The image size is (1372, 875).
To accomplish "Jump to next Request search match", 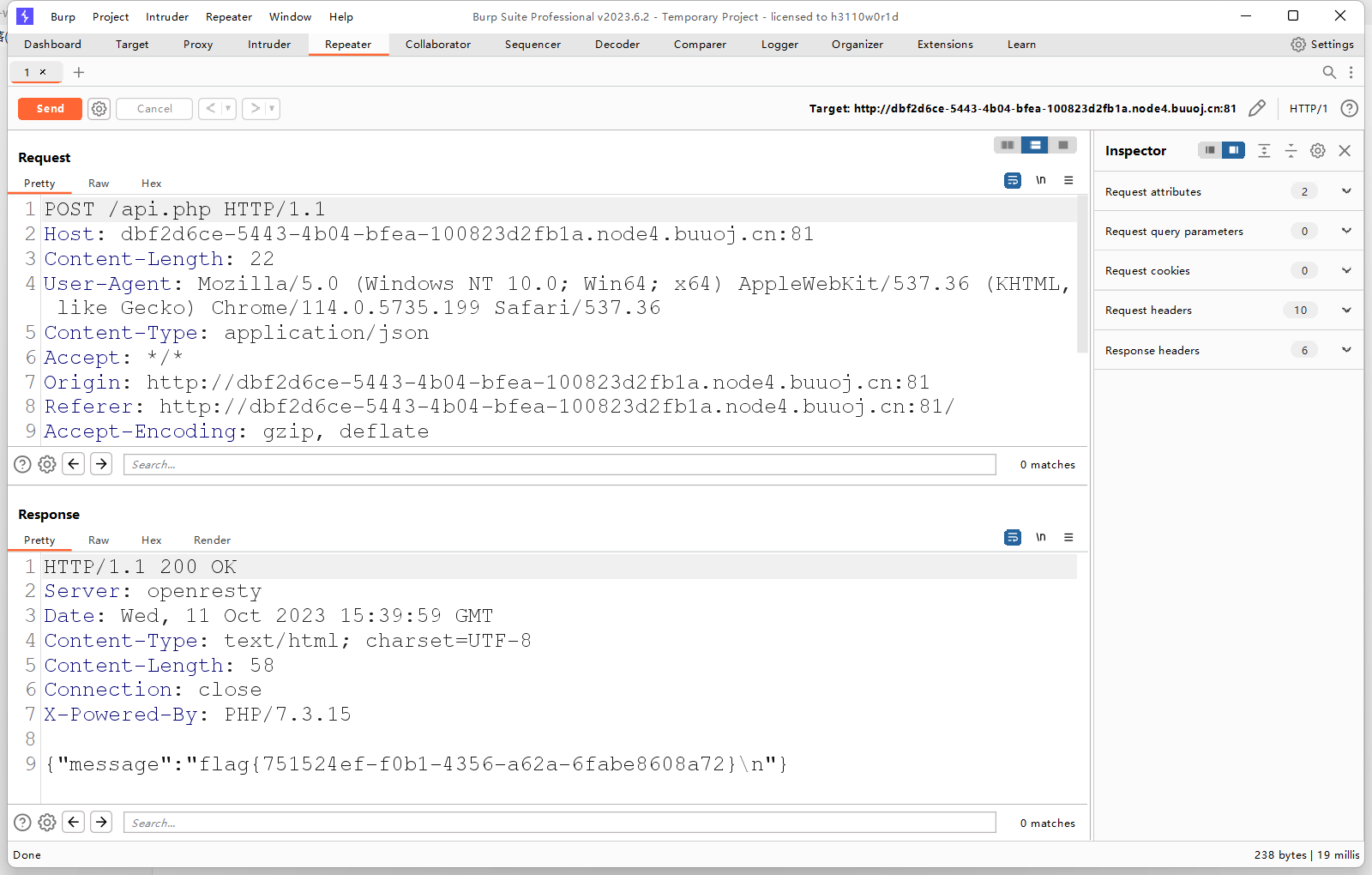I will pyautogui.click(x=101, y=464).
